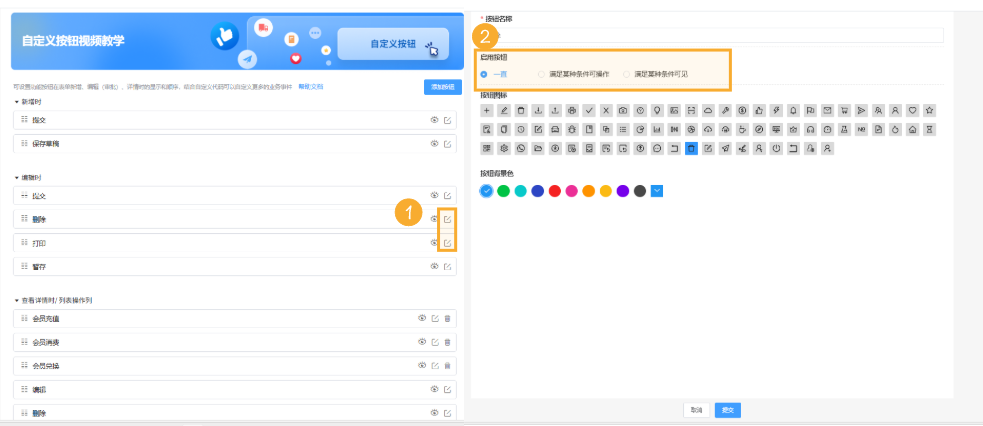This screenshot has height=426, width=983.
Task: Choose the shopping cart icon
Action: [x=844, y=110]
